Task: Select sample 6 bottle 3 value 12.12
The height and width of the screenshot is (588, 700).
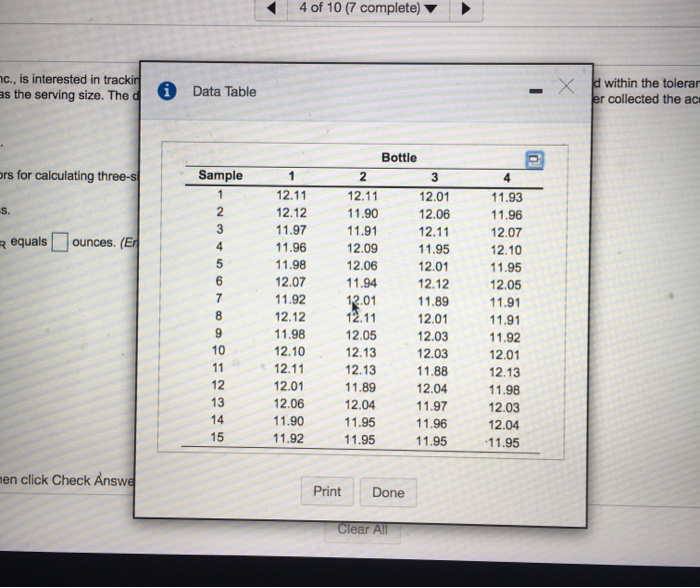Action: 433,284
